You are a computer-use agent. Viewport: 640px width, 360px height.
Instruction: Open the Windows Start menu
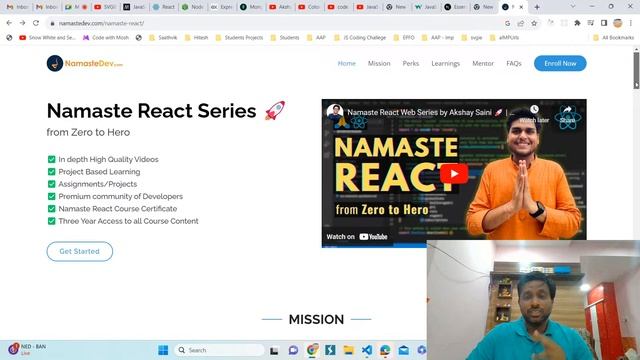point(163,350)
